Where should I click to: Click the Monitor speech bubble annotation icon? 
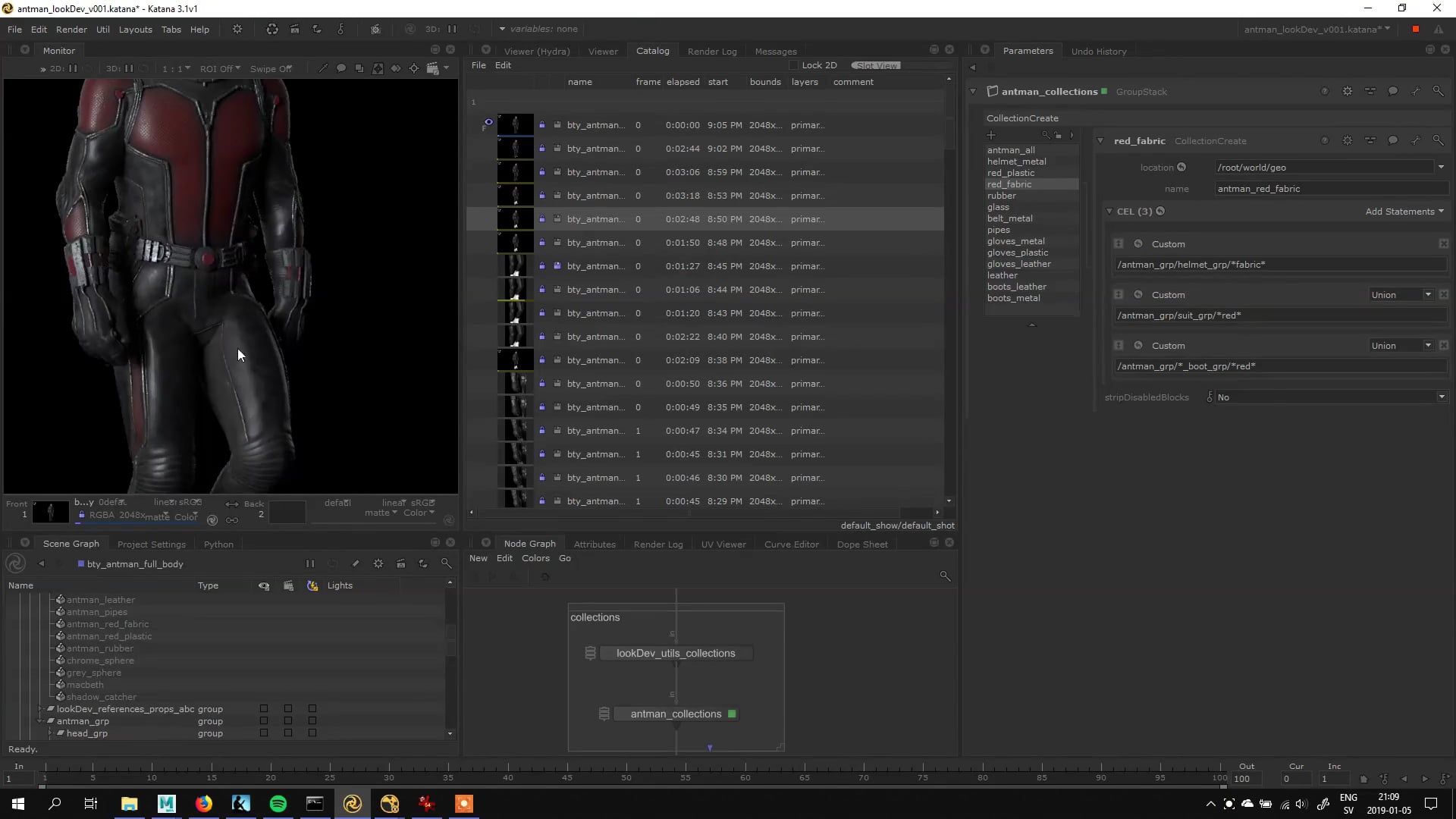[x=341, y=68]
